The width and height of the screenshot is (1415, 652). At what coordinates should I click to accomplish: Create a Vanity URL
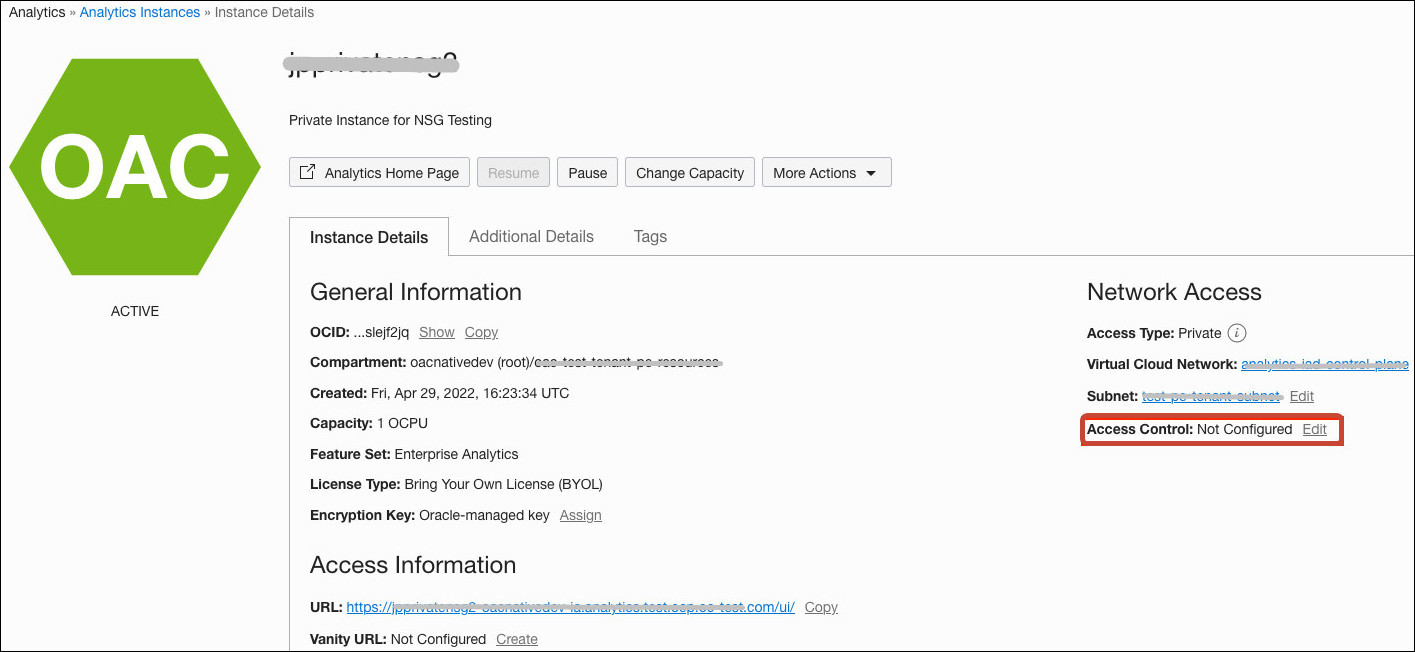click(517, 639)
